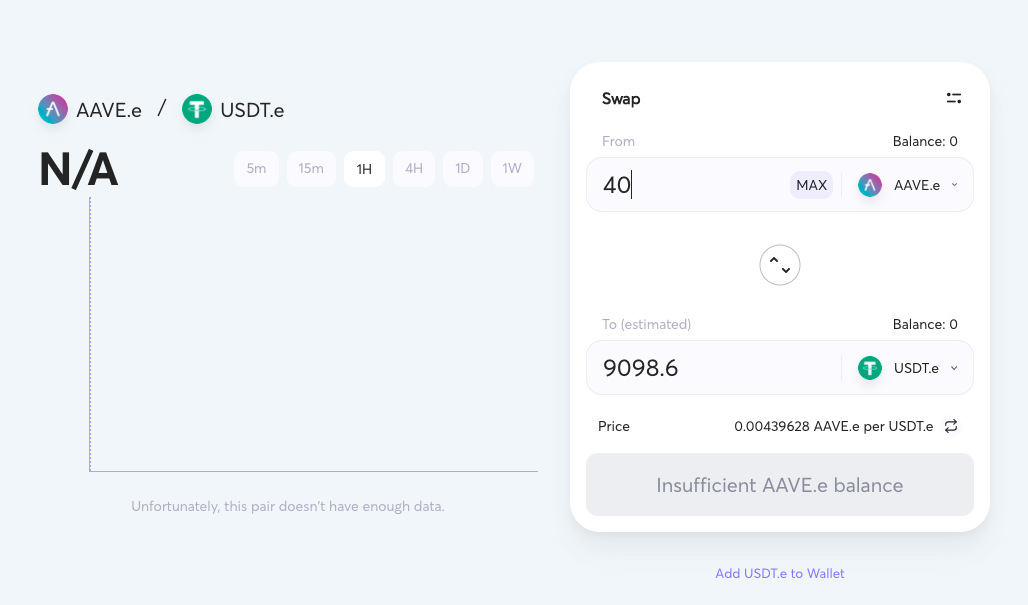Viewport: 1028px width, 605px height.
Task: Click Insufficient AAVE.e balance button
Action: tap(780, 485)
